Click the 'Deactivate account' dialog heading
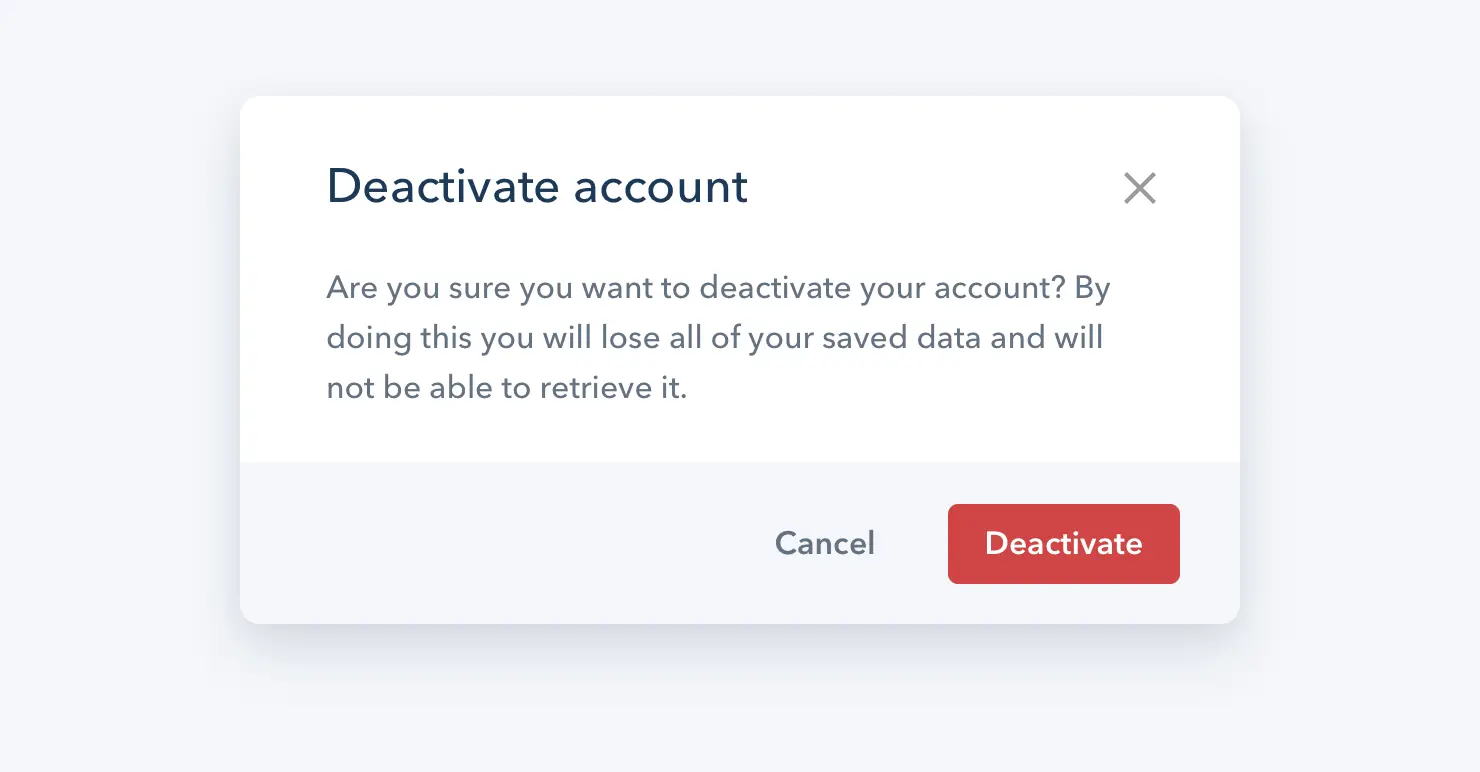 click(x=537, y=187)
